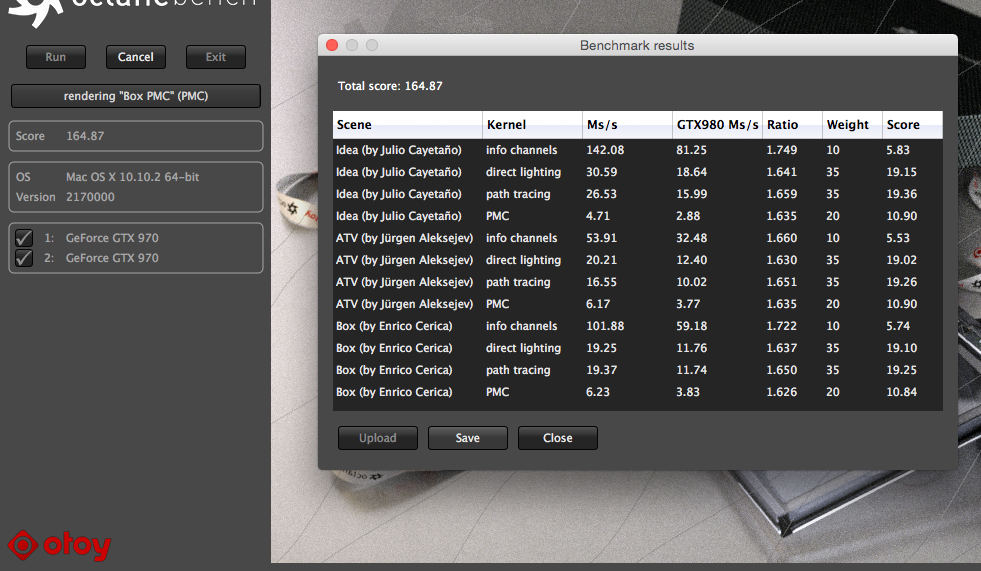Click the Ms/s column header
The image size is (981, 571).
coord(628,124)
